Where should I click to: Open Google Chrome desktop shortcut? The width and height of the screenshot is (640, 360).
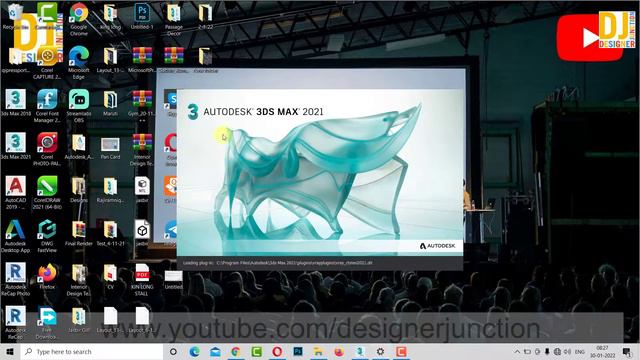79,19
